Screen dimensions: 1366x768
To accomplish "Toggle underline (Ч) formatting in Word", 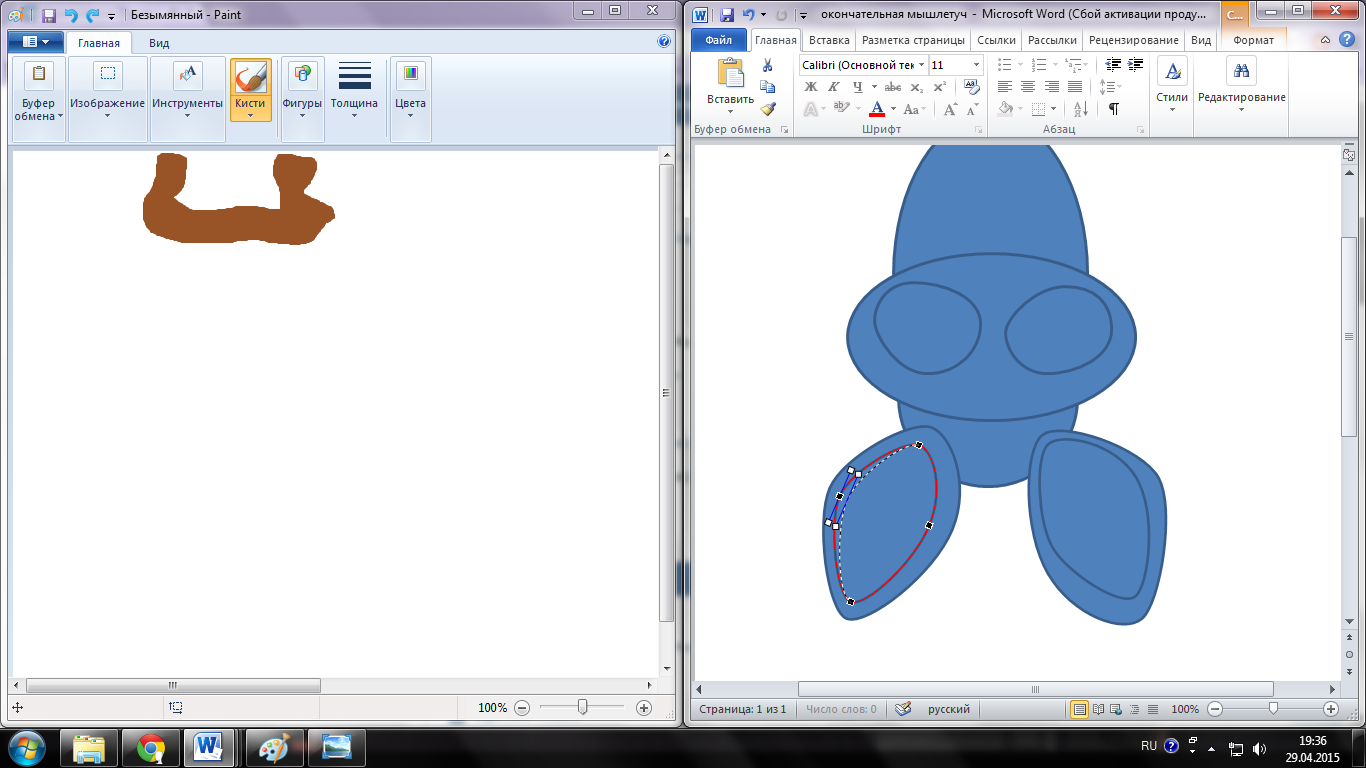I will [x=858, y=87].
